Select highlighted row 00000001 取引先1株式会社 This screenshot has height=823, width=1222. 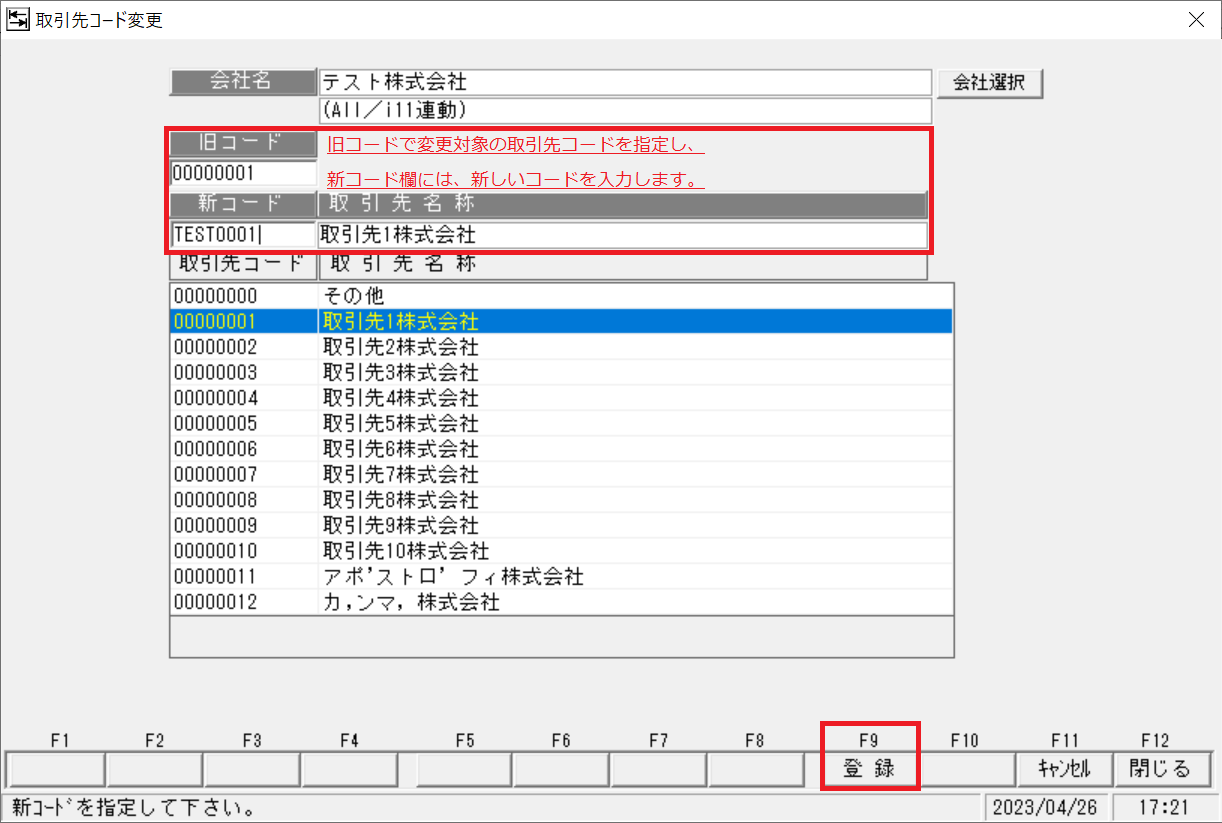tap(561, 322)
